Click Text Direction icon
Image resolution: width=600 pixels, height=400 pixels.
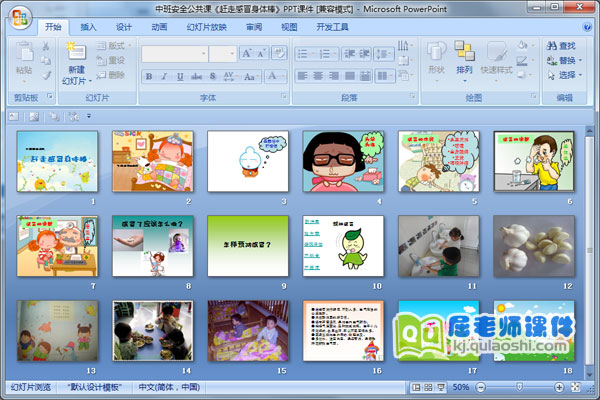[405, 46]
